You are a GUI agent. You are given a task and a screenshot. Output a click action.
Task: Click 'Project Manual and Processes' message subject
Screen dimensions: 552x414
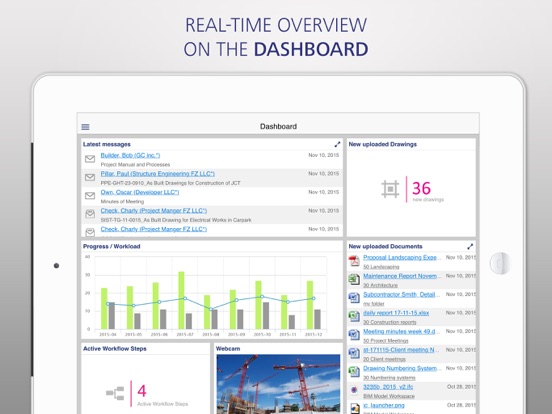click(x=135, y=165)
